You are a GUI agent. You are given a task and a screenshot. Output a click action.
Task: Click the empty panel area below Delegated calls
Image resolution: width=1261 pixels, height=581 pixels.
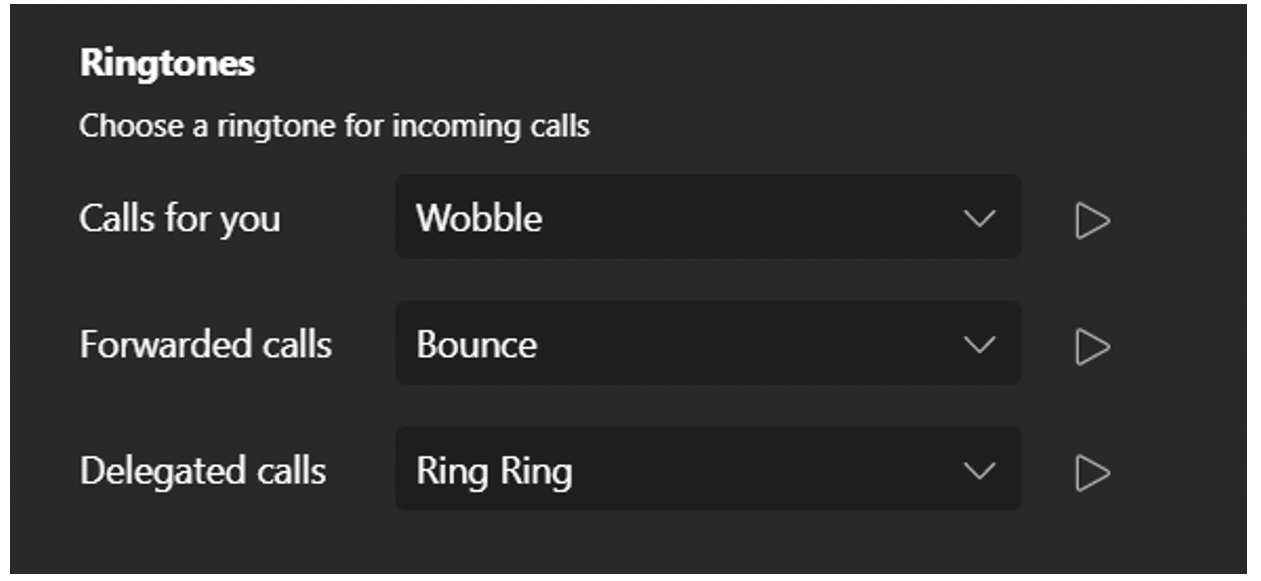point(600,545)
